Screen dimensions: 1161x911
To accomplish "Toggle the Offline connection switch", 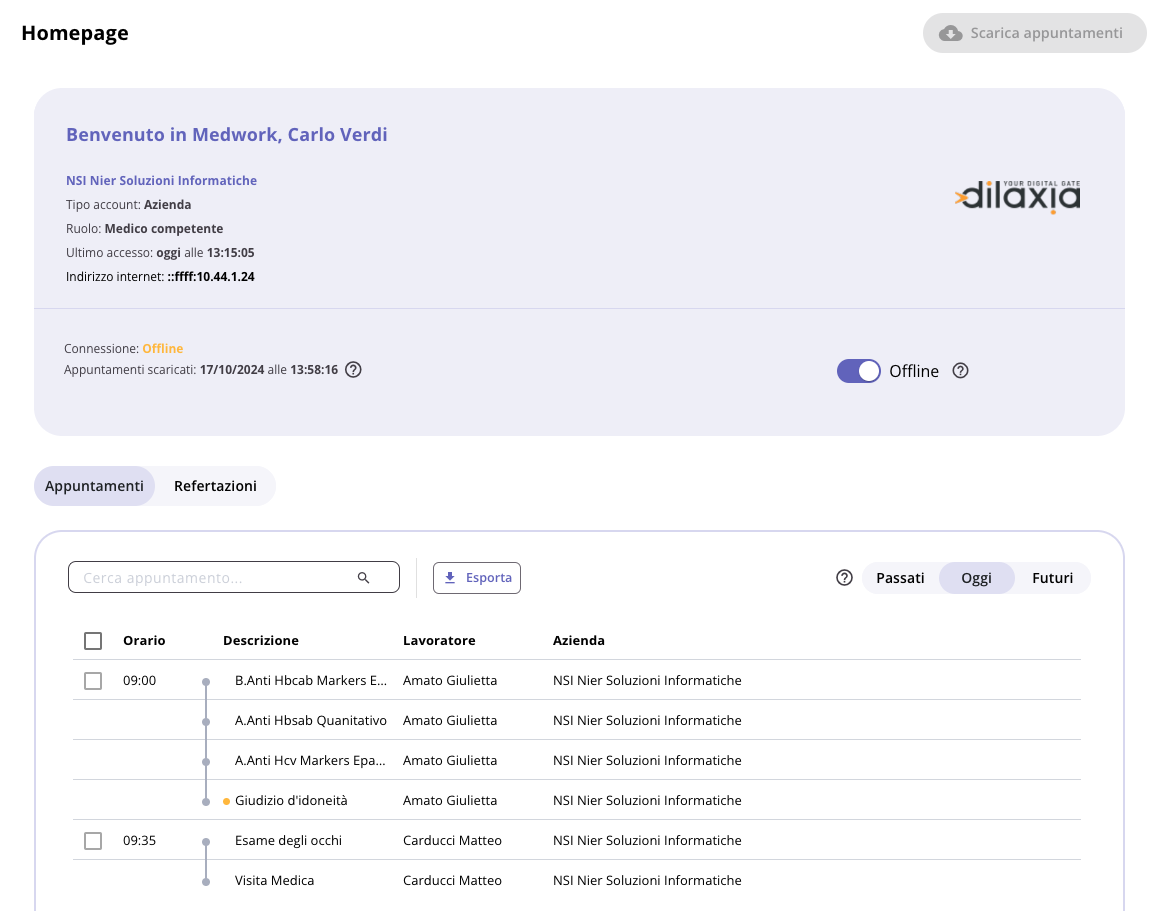I will tap(858, 371).
